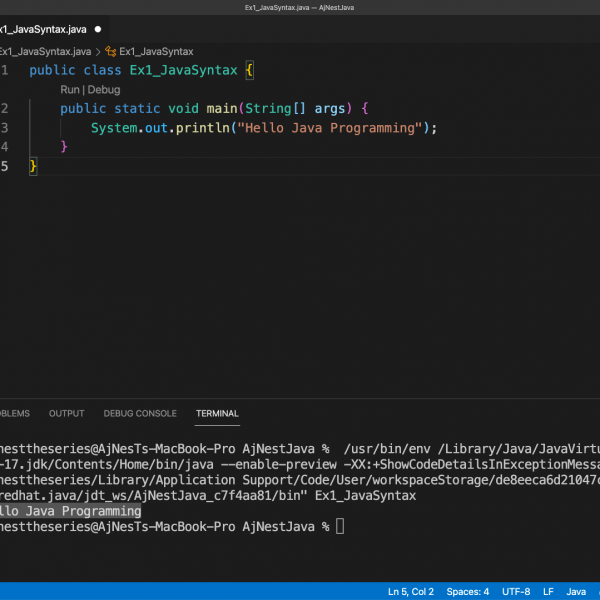Screen dimensions: 600x600
Task: Click the Run CodeLens above main
Action: point(70,90)
